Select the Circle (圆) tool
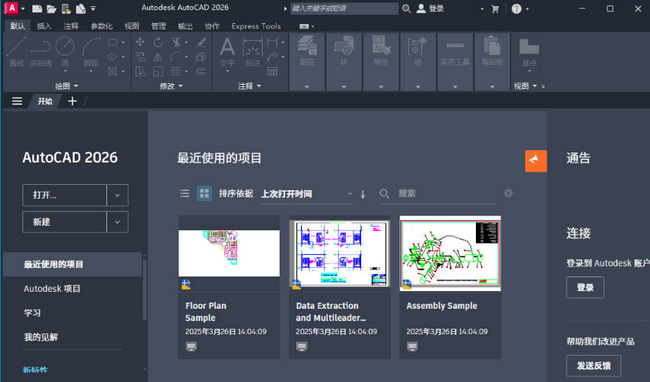Viewport: 650px width, 382px height. pos(65,51)
